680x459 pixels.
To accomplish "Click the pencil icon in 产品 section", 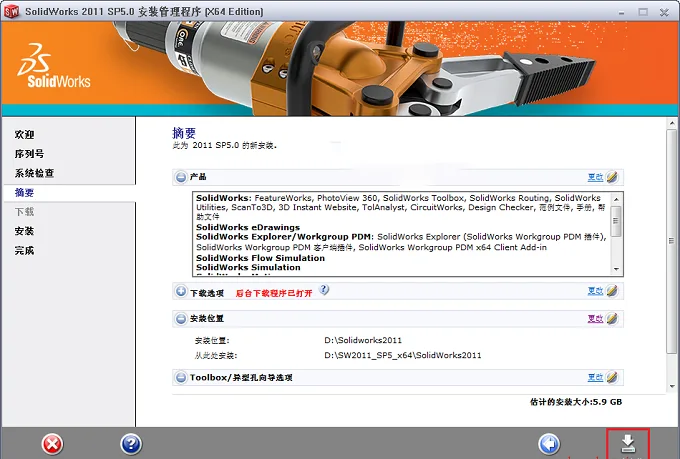I will tap(612, 177).
